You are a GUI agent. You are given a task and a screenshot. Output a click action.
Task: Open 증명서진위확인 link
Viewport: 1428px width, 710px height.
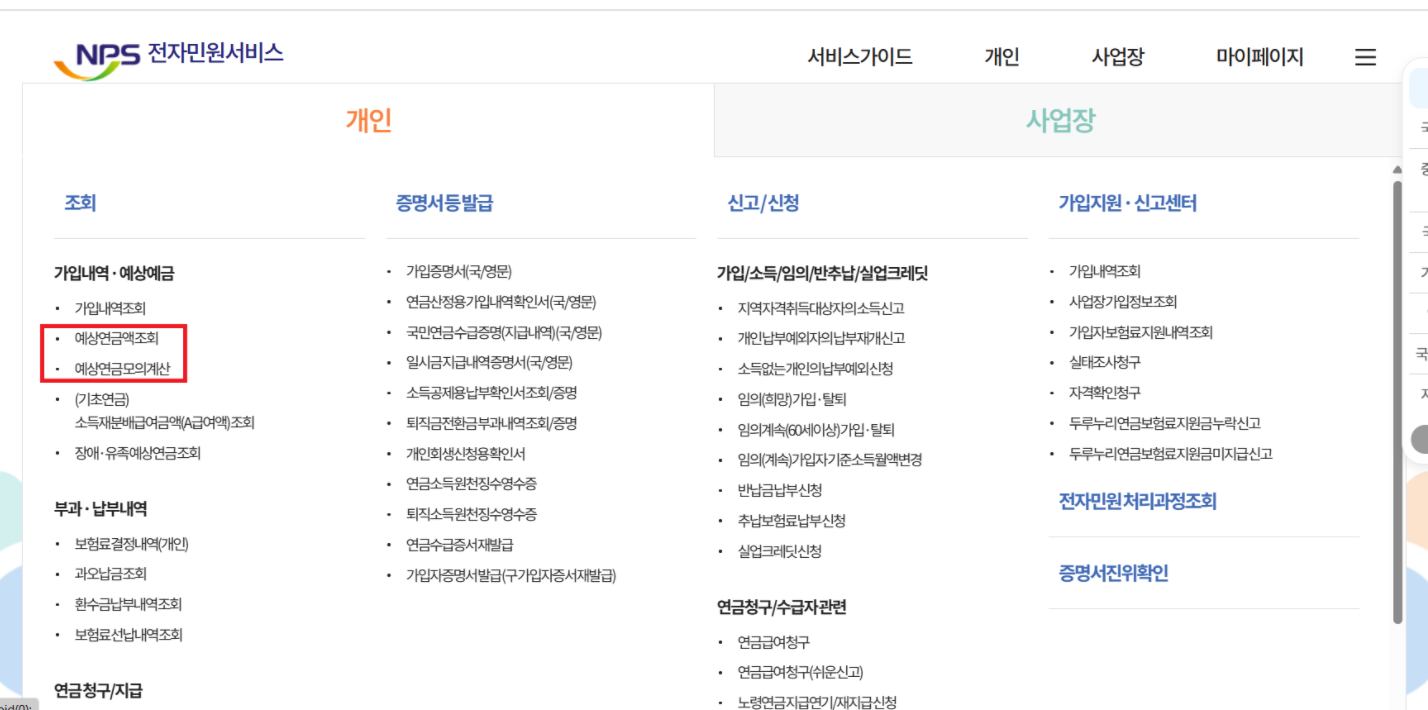(x=1113, y=573)
